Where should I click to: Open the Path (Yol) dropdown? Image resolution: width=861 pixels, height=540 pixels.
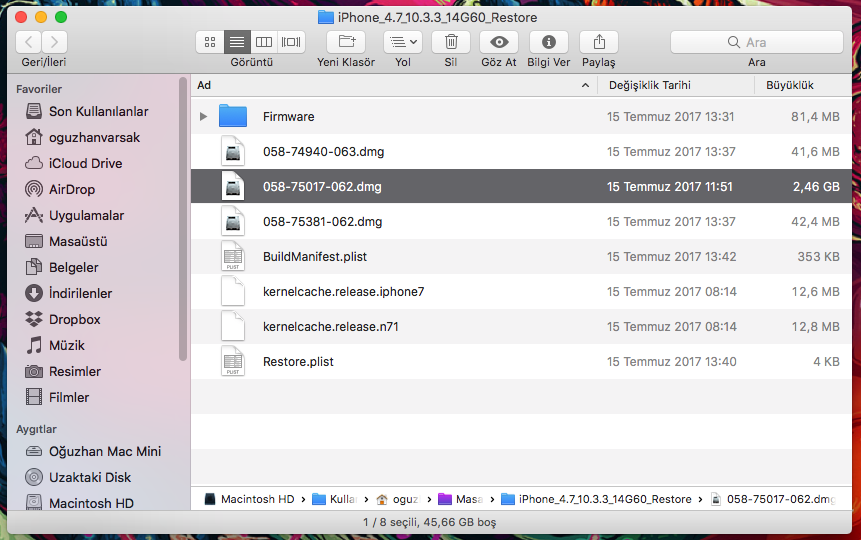click(x=402, y=42)
